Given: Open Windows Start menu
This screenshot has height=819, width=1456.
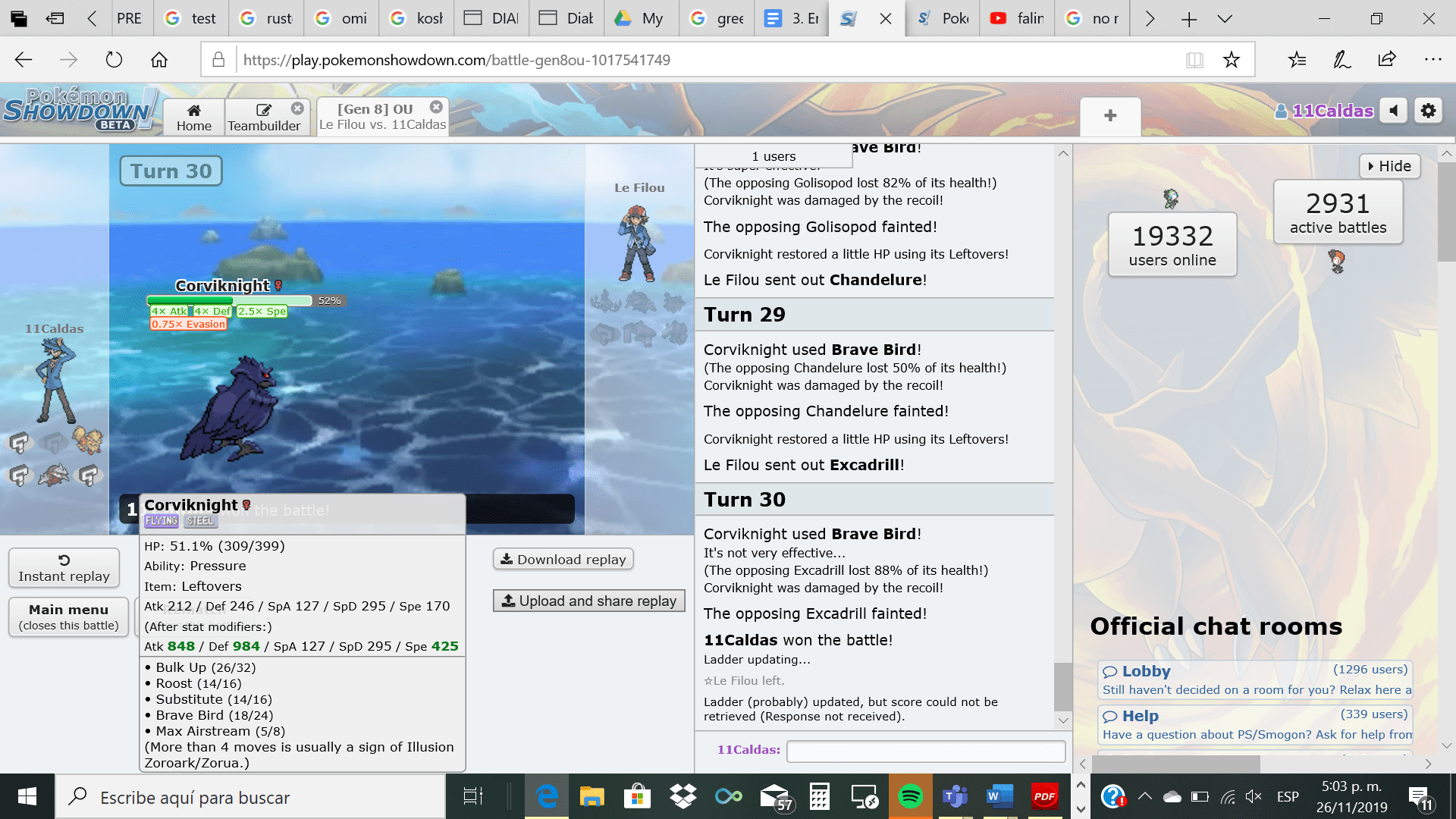Looking at the screenshot, I should (x=27, y=796).
